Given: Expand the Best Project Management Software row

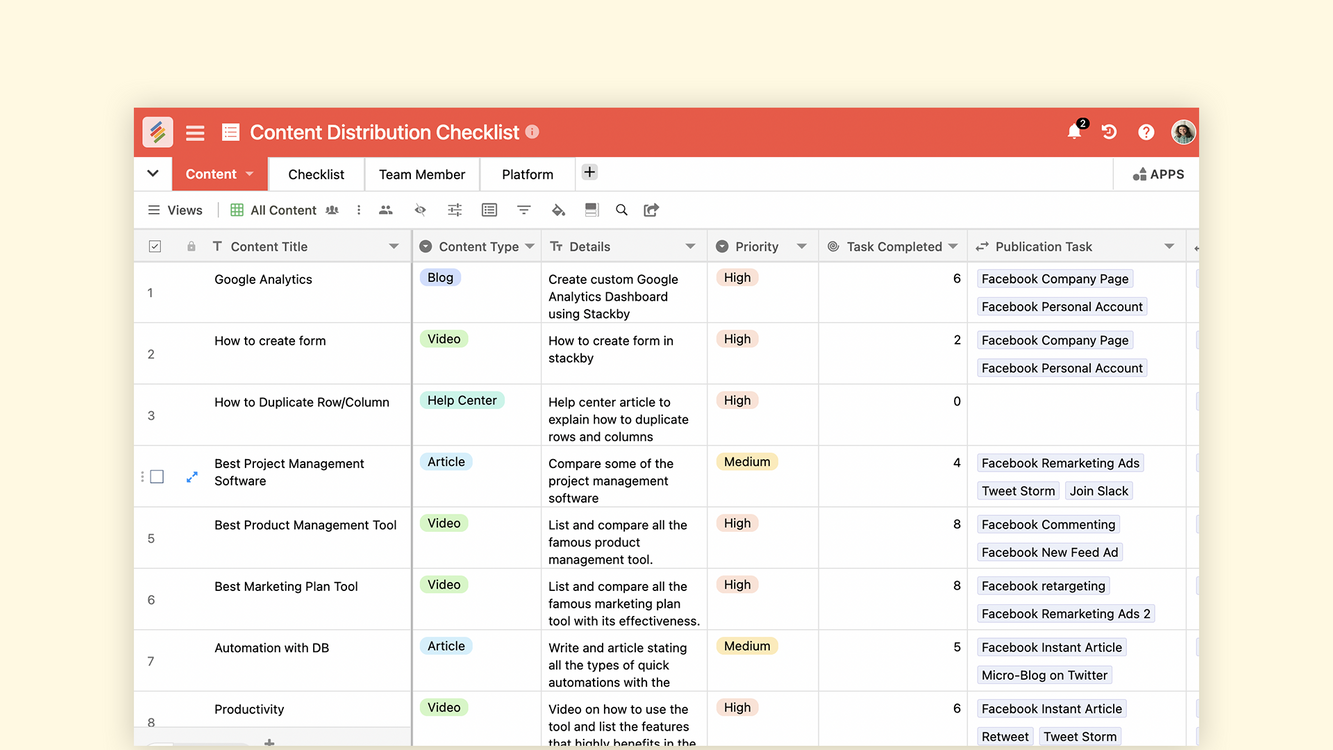Looking at the screenshot, I should click(x=192, y=477).
